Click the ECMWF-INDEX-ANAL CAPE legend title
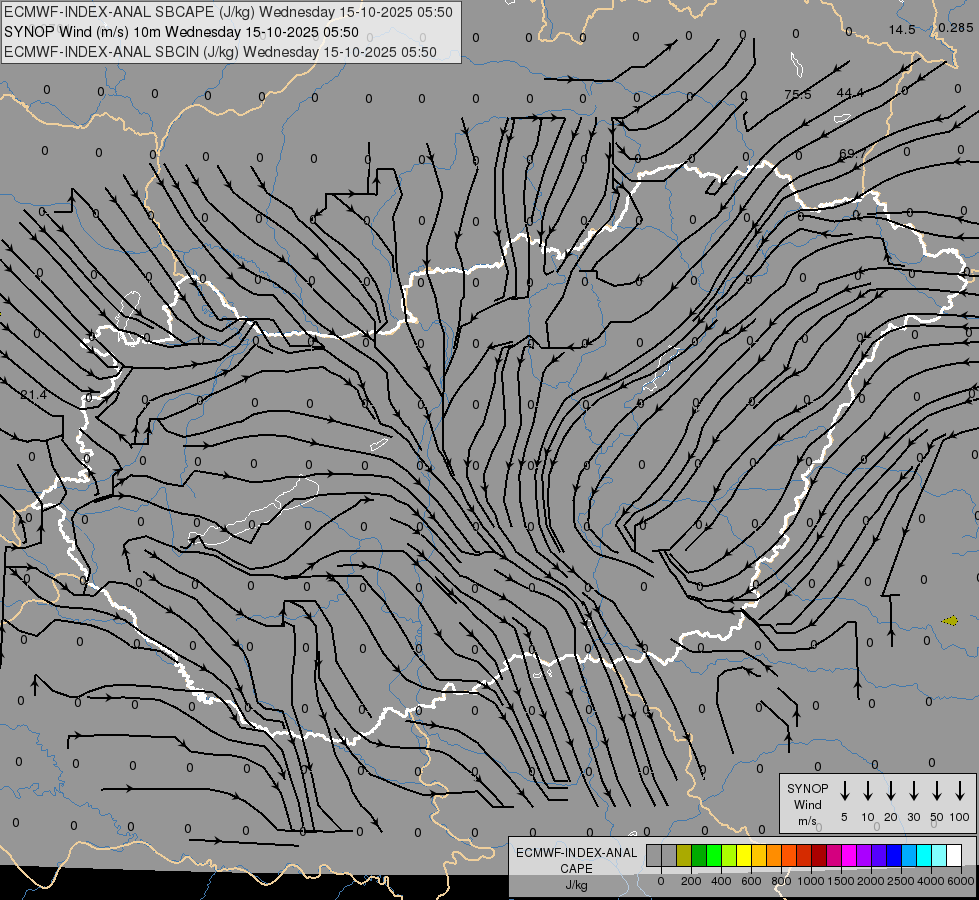Viewport: 979px width, 900px height. 576,861
